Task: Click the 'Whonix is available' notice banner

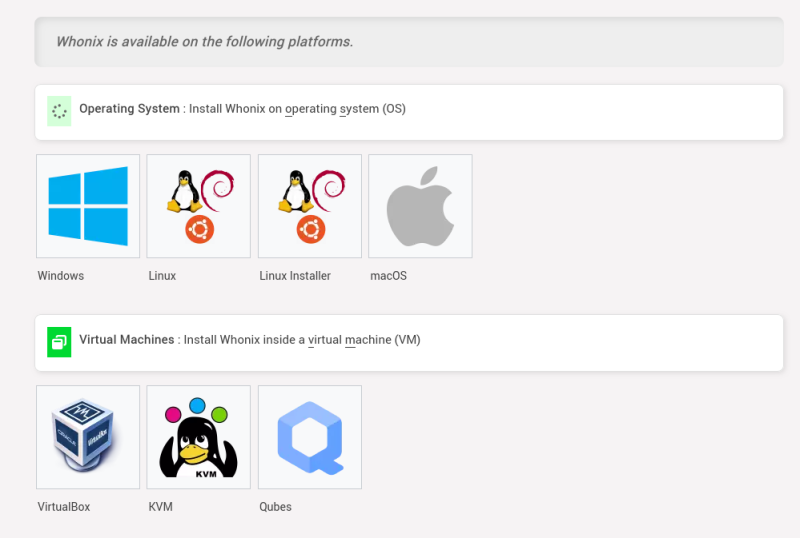Action: pyautogui.click(x=409, y=42)
